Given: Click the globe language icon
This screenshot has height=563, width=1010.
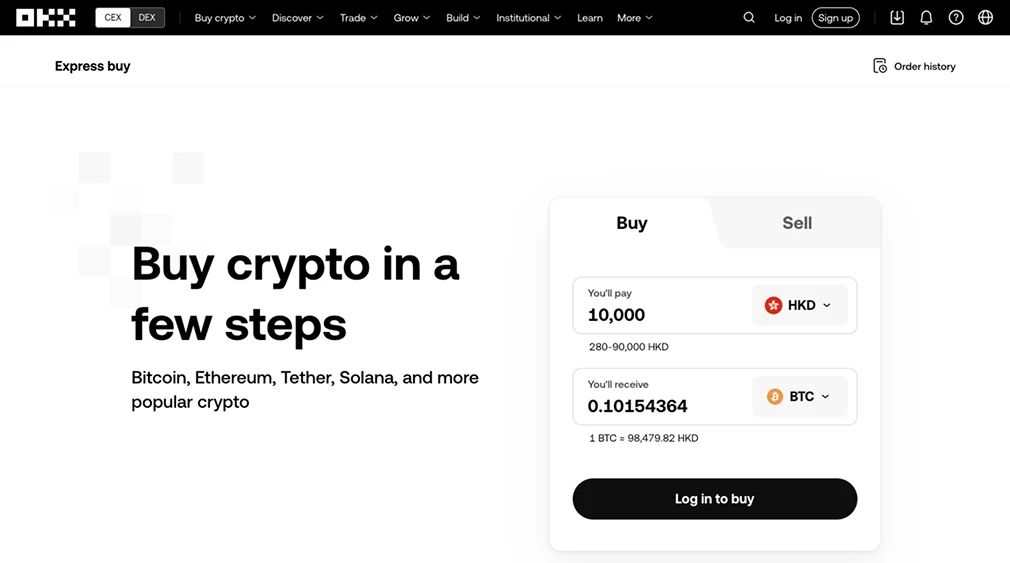Looking at the screenshot, I should click(986, 17).
